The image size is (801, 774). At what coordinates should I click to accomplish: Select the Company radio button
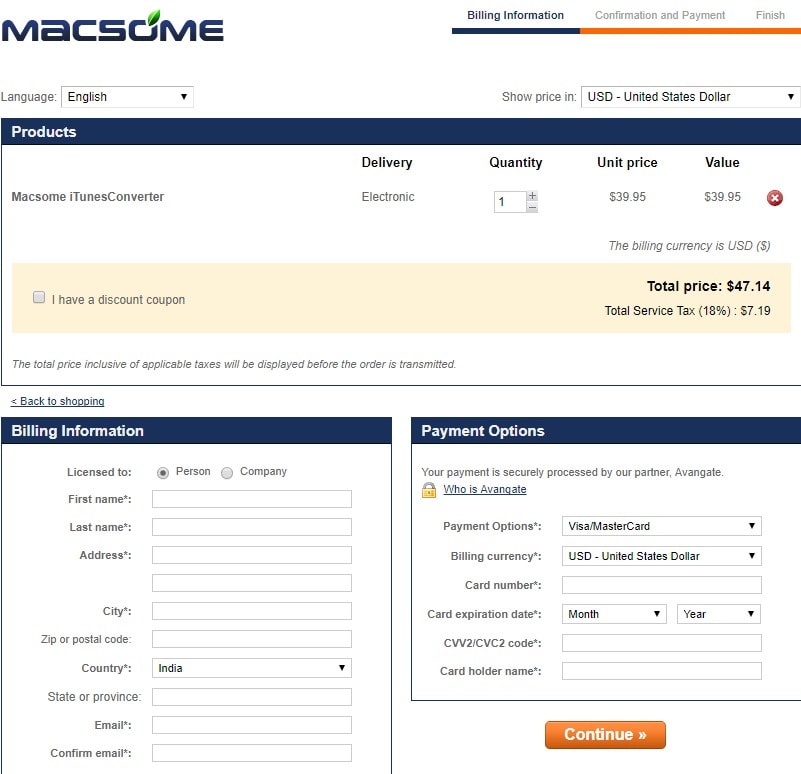(227, 473)
